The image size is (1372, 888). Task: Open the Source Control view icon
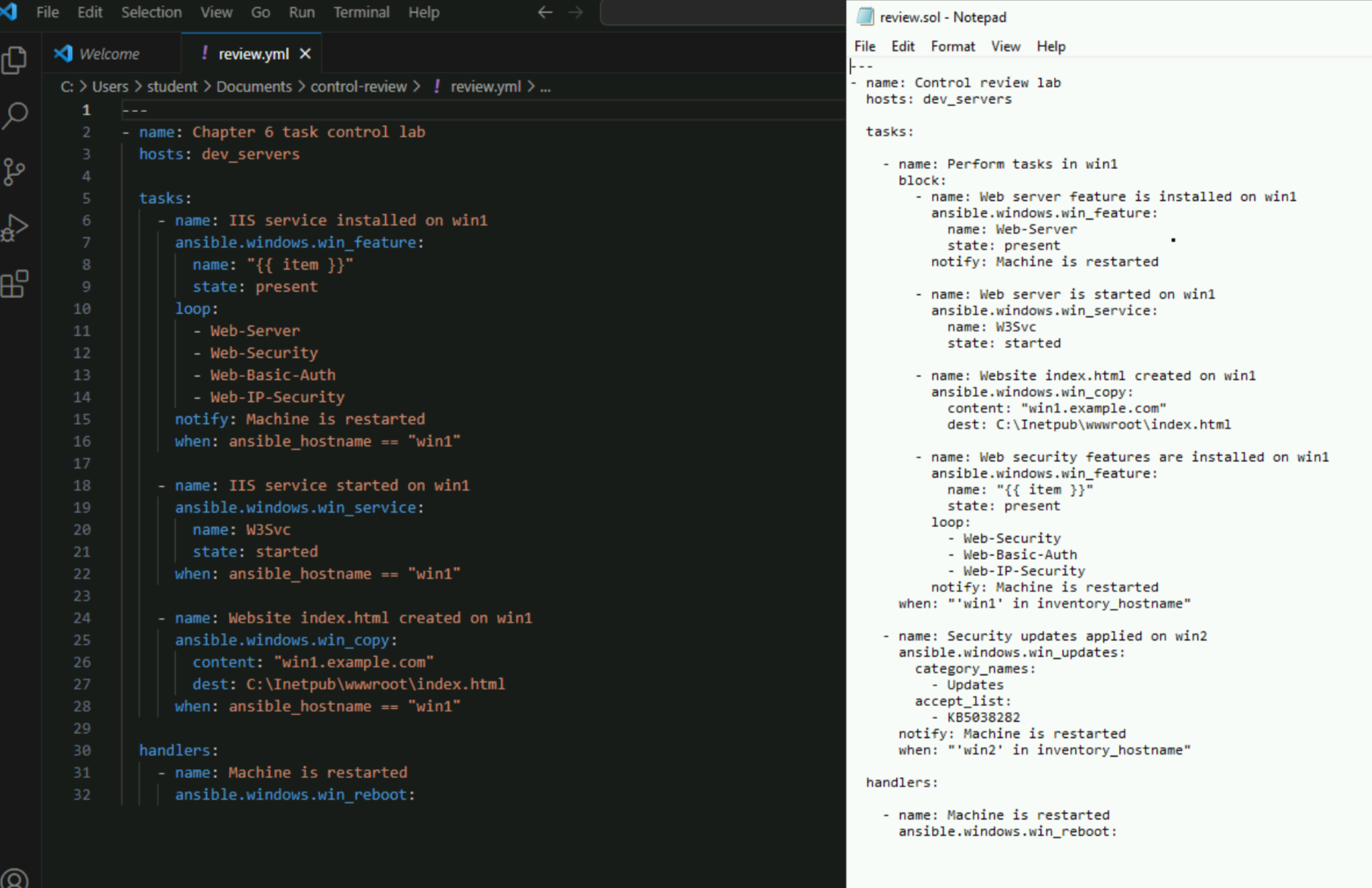pyautogui.click(x=15, y=171)
